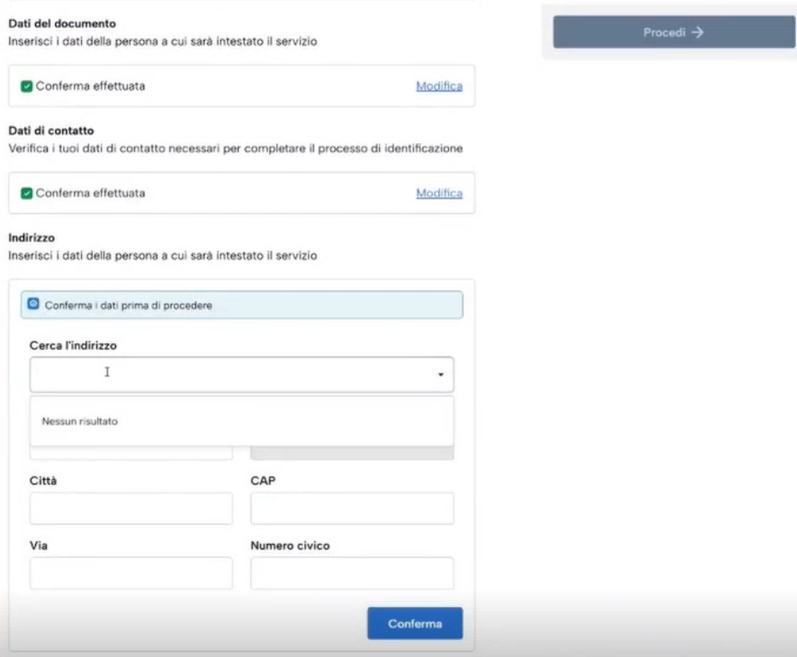Select the 'Nessun risultato' dropdown entry

[x=80, y=422]
